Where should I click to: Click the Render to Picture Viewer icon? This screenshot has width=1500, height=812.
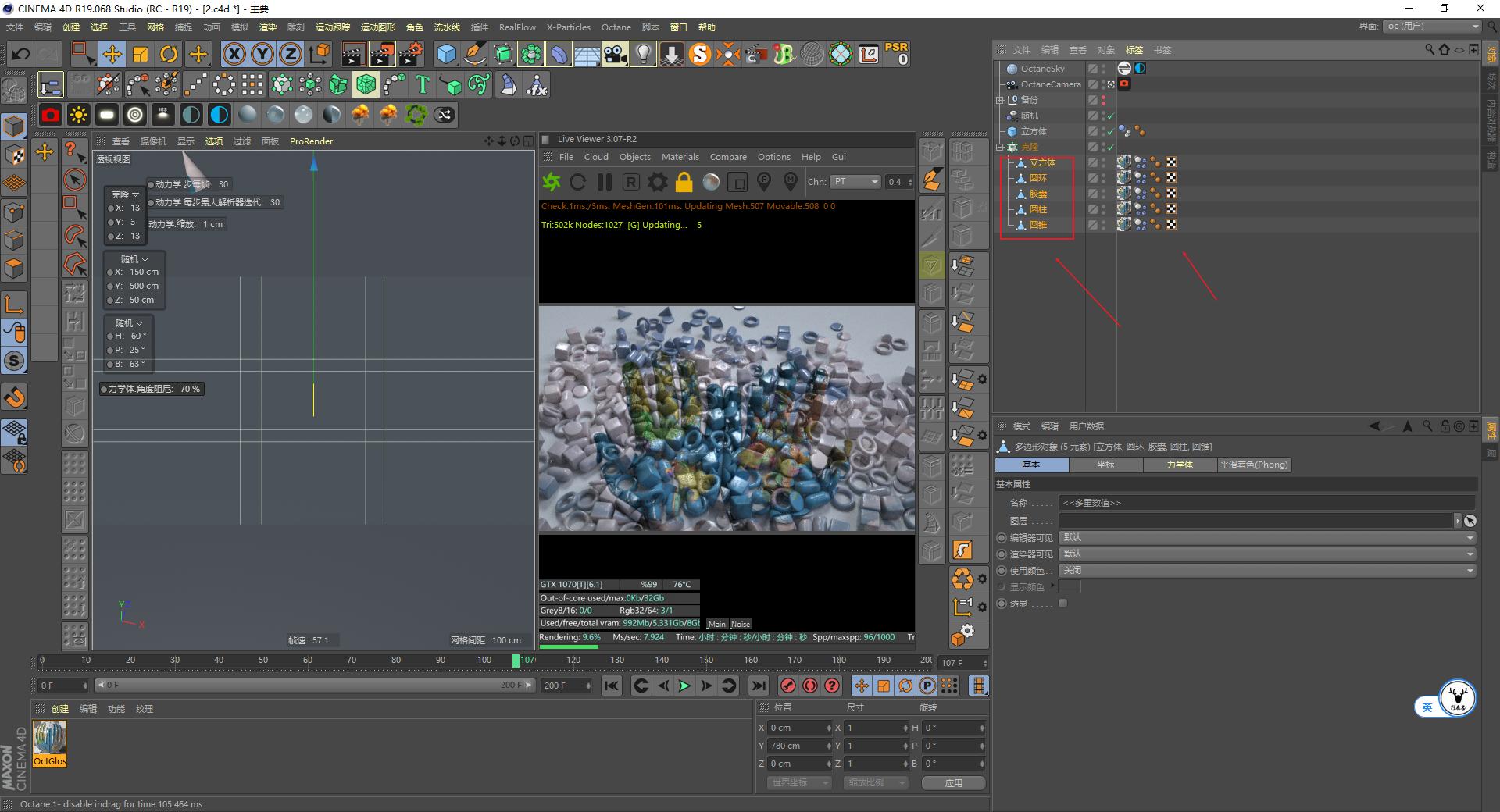pos(382,55)
